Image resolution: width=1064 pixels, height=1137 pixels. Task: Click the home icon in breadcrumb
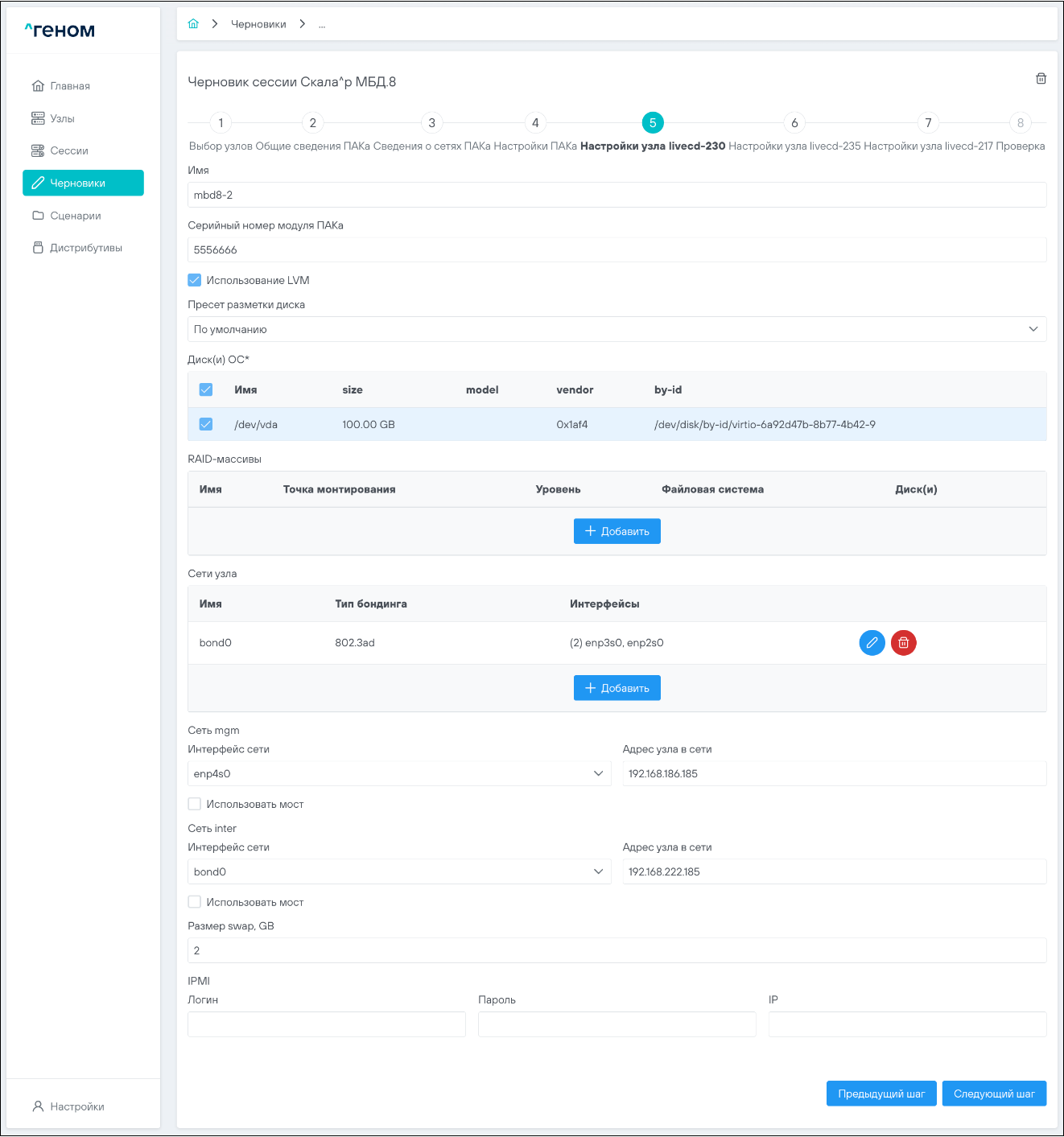193,24
